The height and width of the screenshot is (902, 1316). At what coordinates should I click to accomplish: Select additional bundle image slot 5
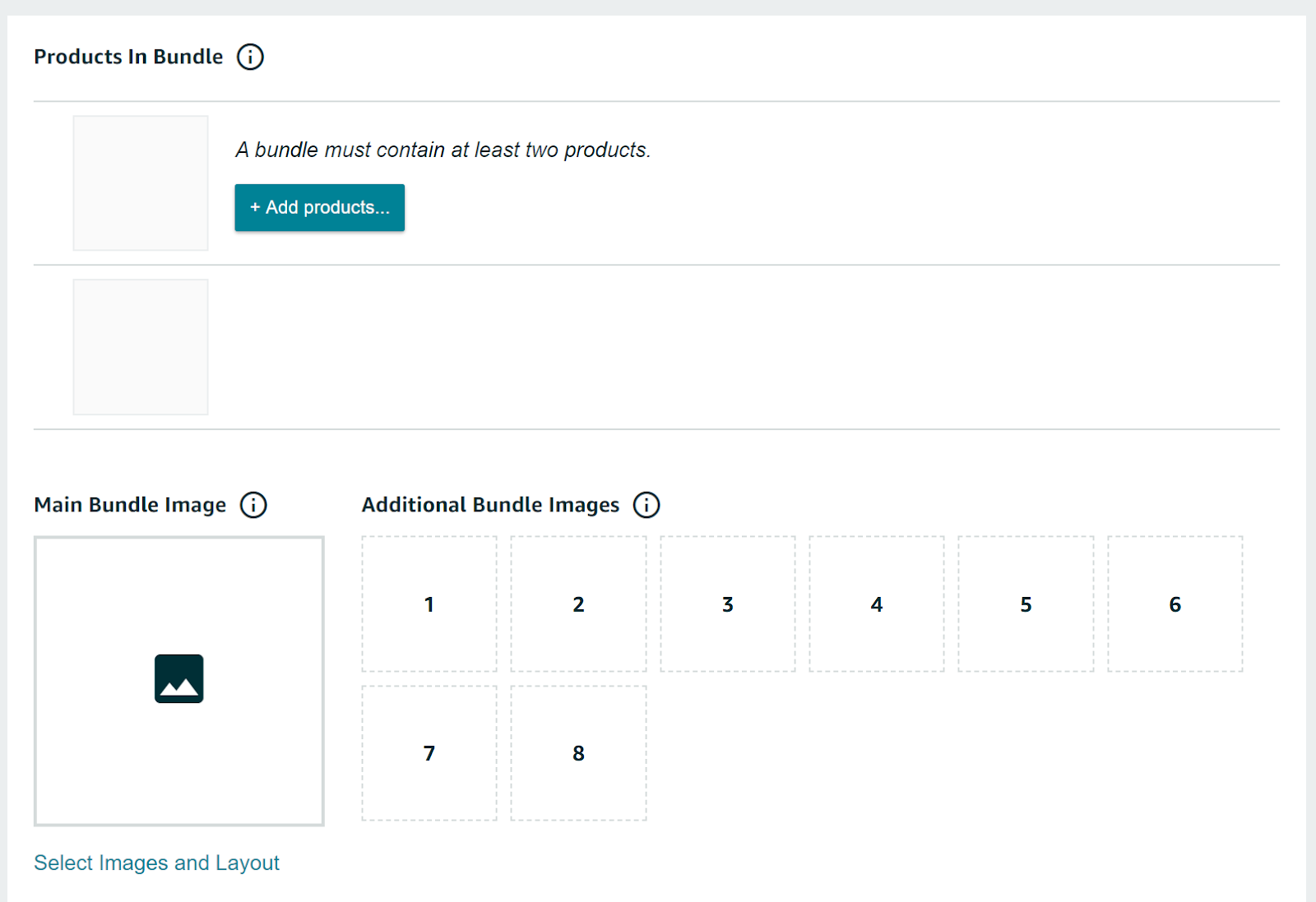tap(1026, 604)
